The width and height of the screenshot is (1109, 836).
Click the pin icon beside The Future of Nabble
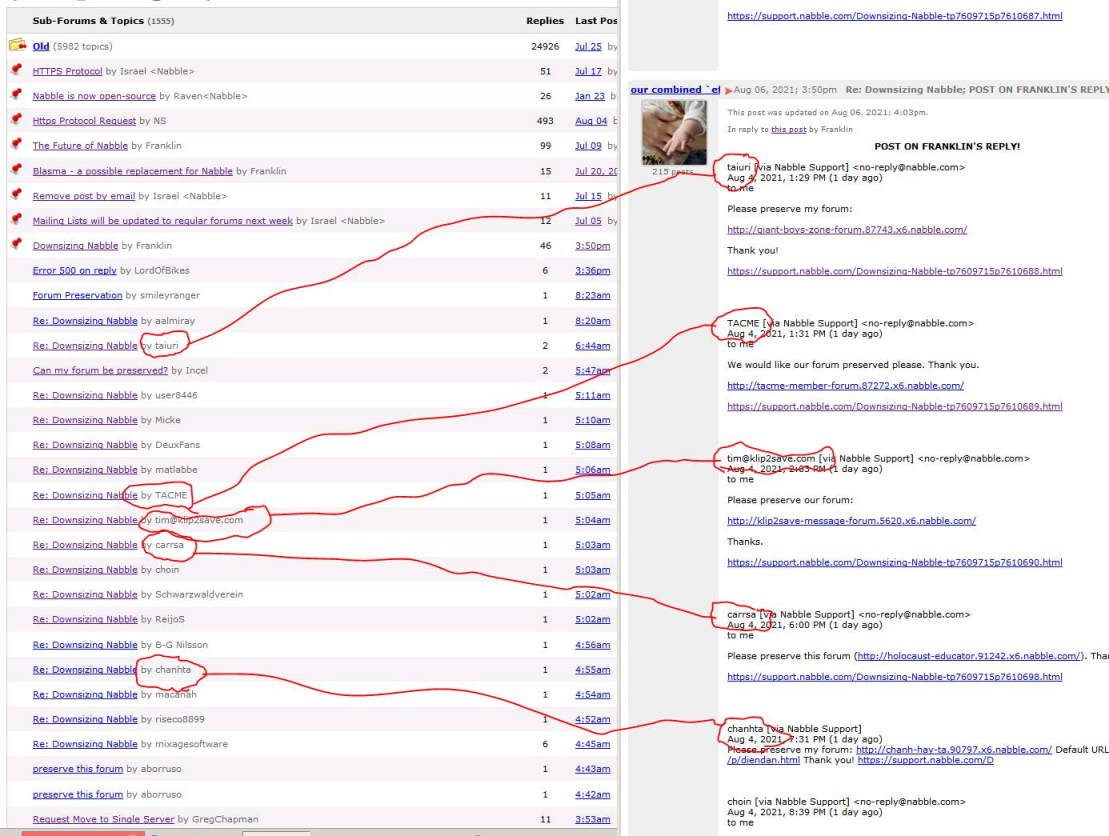click(x=16, y=145)
